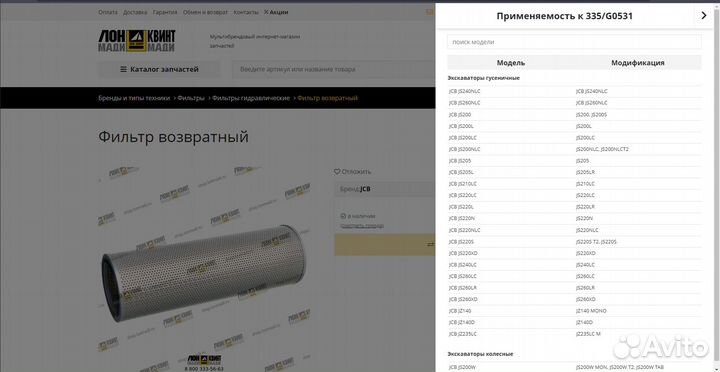Select the JCB JS200NLC model cell
The width and height of the screenshot is (720, 372).
tap(464, 149)
